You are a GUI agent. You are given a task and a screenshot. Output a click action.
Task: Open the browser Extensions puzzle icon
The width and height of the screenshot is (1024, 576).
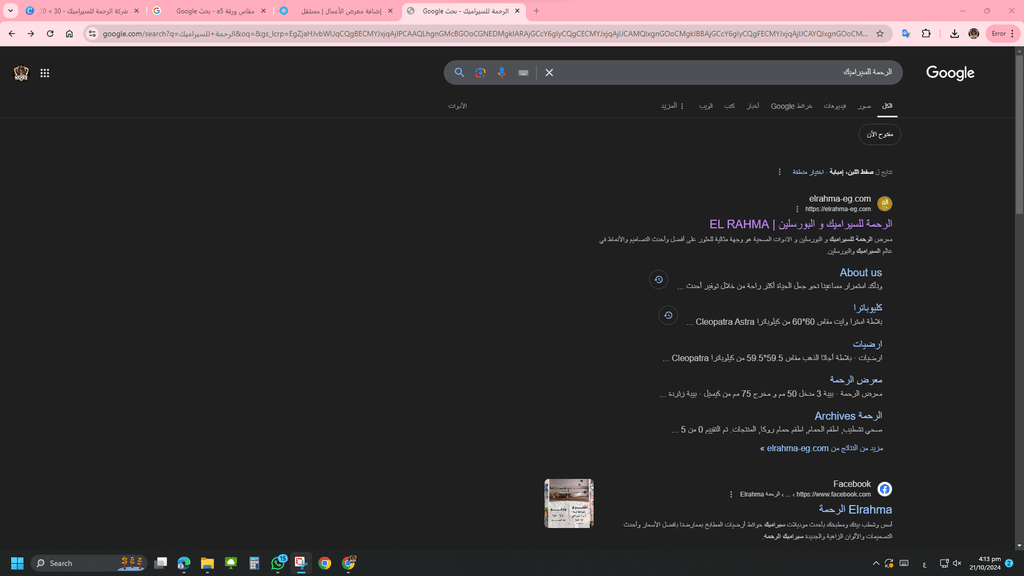926,33
